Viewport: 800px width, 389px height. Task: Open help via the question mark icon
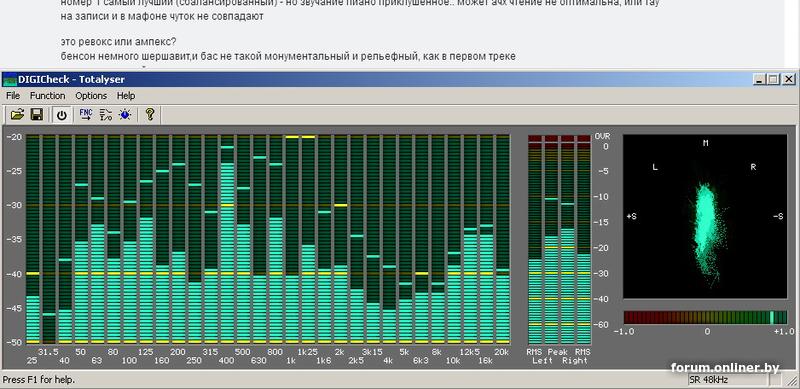149,114
